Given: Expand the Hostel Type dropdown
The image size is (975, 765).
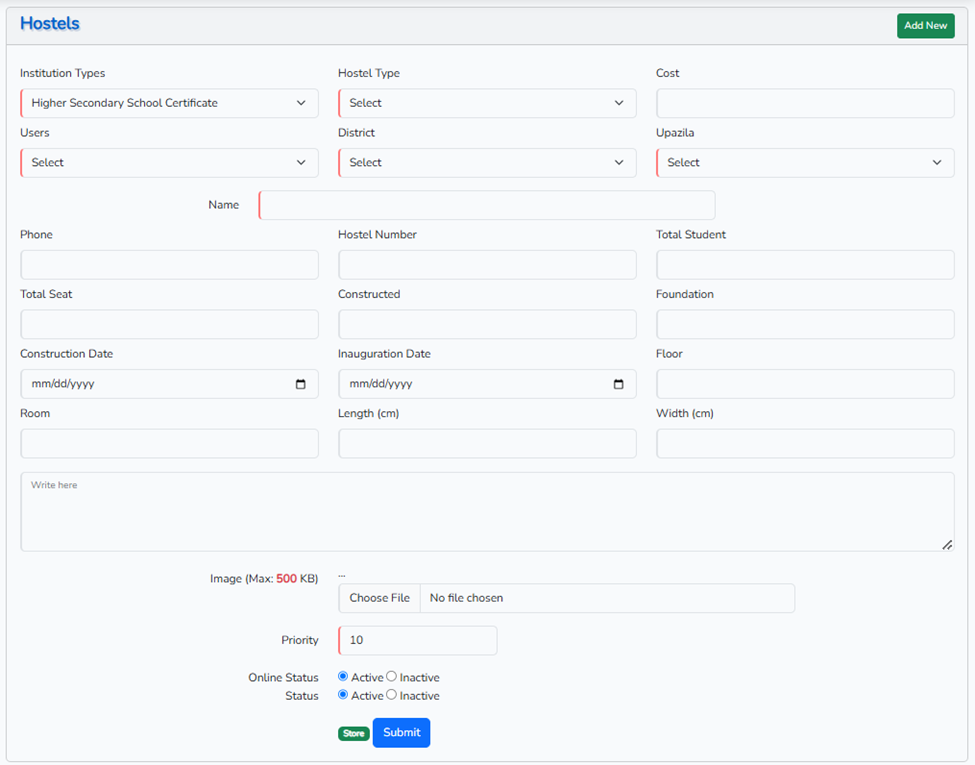Looking at the screenshot, I should click(x=487, y=103).
